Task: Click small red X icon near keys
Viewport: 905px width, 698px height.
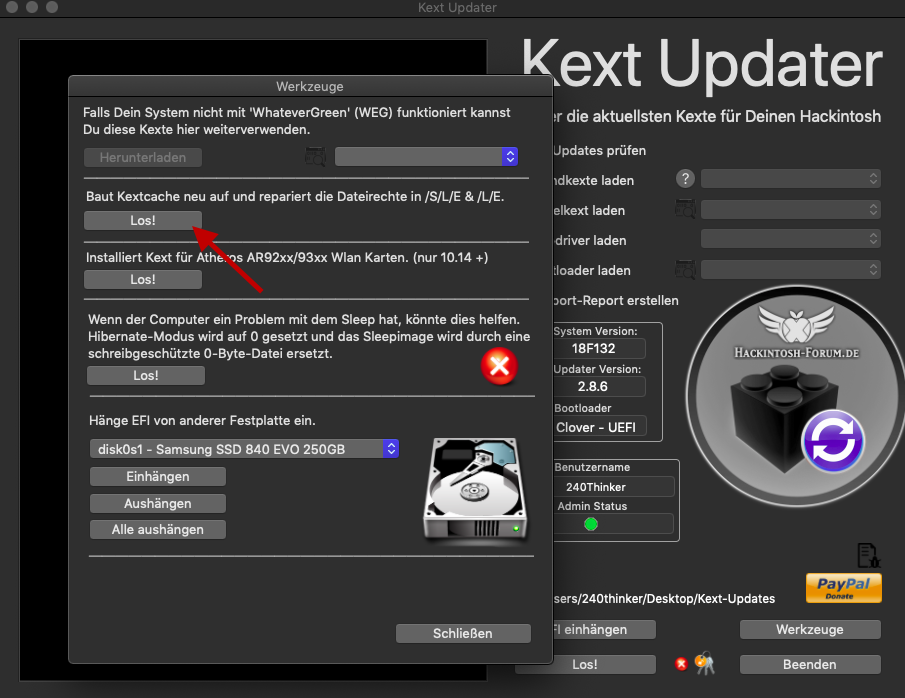Action: (x=681, y=664)
